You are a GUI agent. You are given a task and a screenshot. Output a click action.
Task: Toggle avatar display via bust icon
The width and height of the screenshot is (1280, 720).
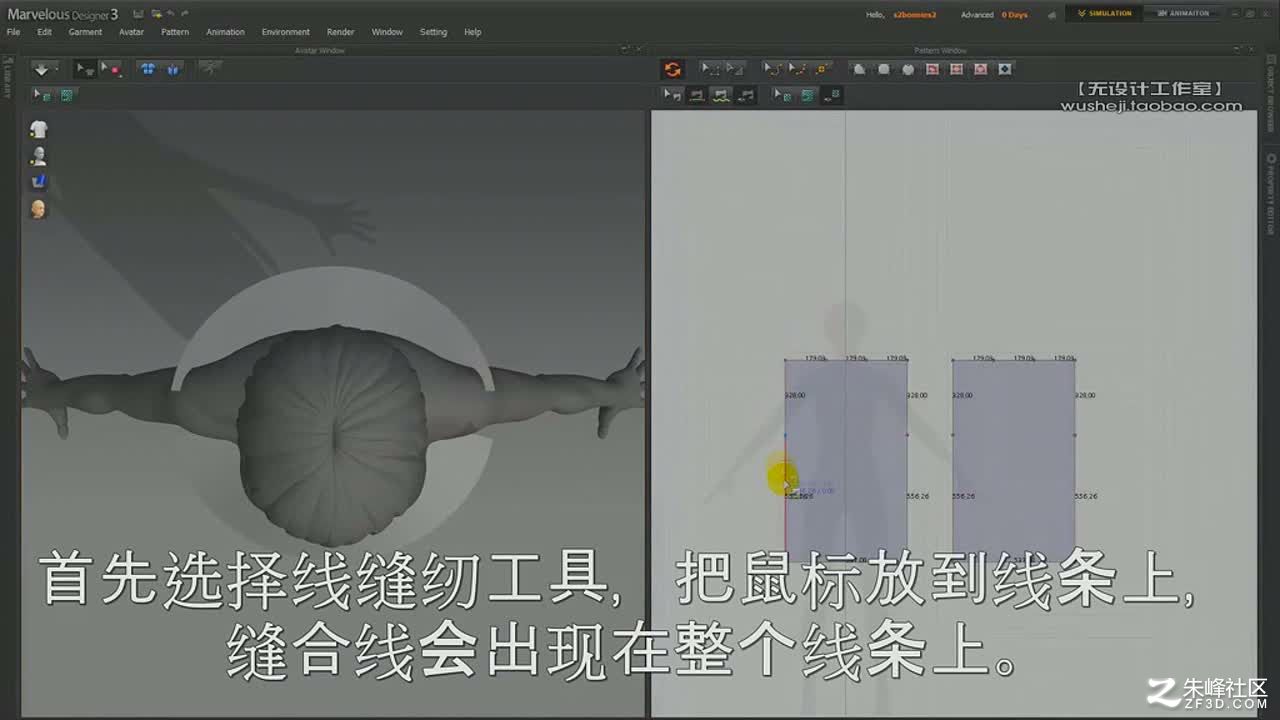(39, 156)
